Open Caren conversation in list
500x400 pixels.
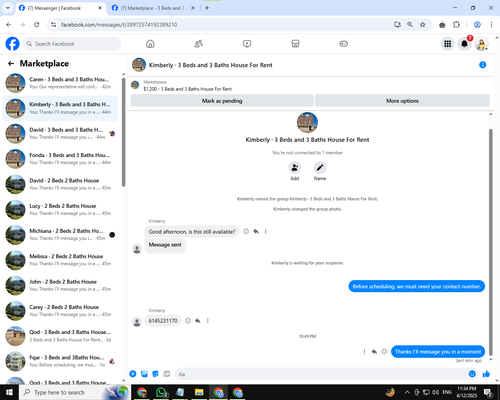click(60, 83)
